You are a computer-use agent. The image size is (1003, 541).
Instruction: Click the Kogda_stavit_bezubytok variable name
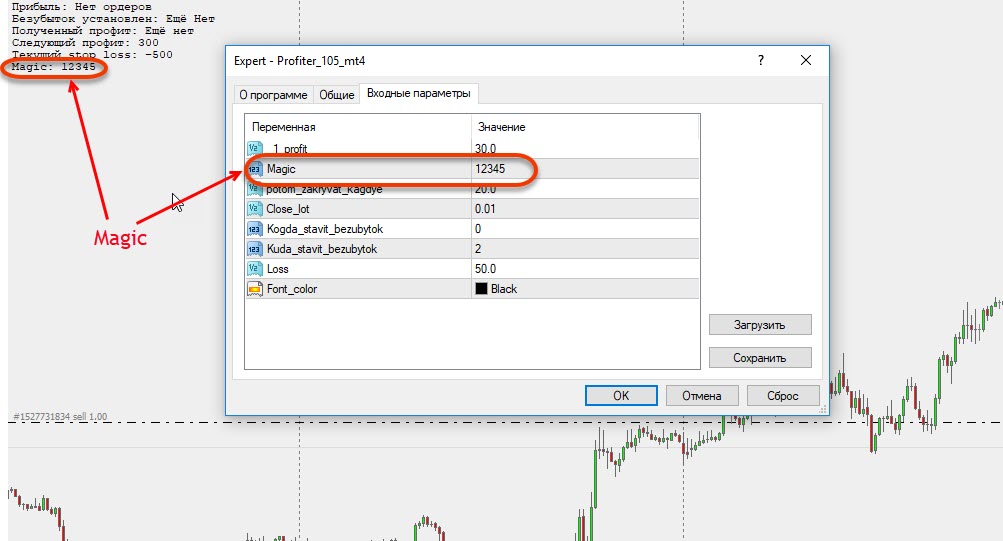click(x=325, y=229)
